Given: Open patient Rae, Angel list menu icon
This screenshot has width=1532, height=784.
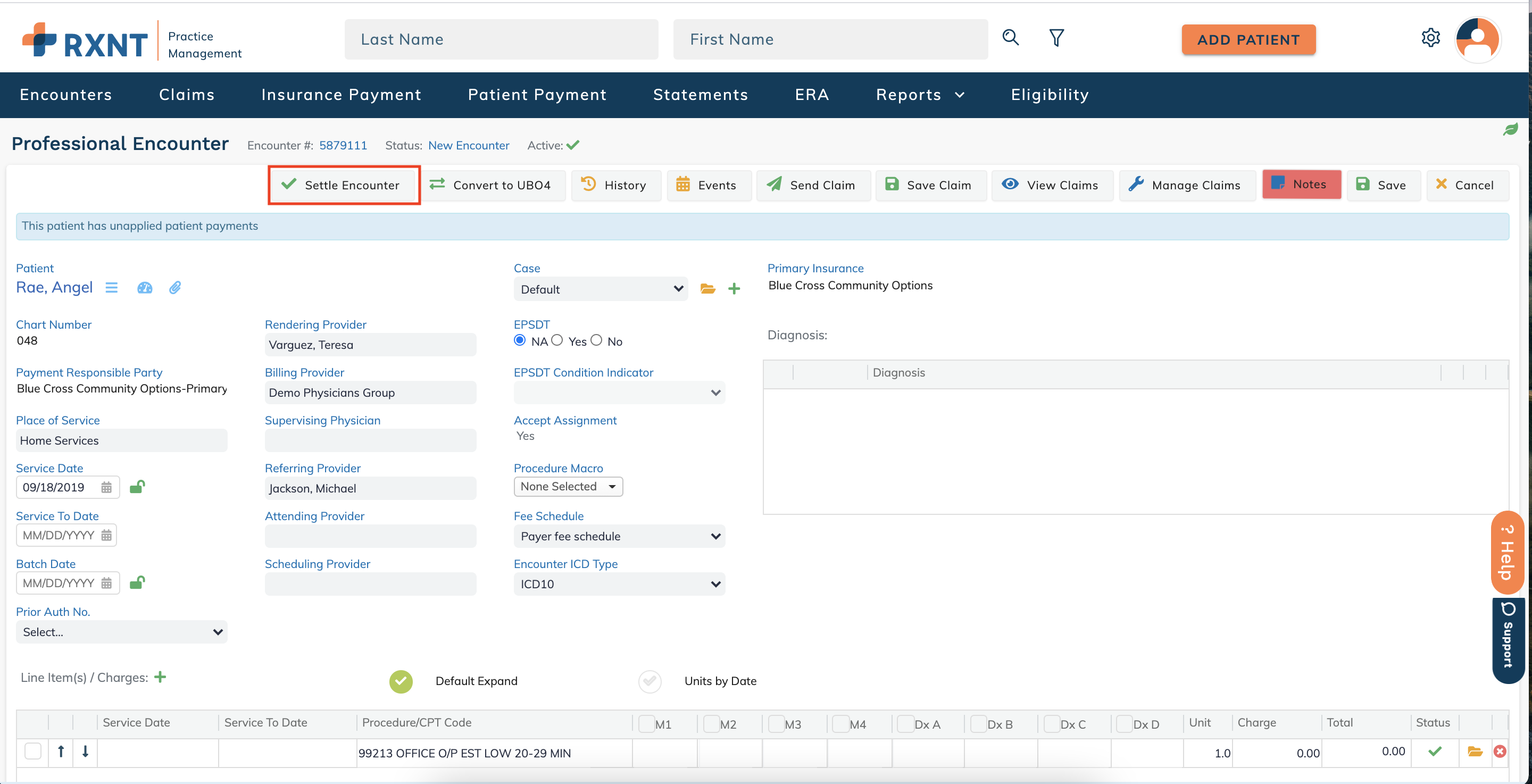Looking at the screenshot, I should pos(111,288).
